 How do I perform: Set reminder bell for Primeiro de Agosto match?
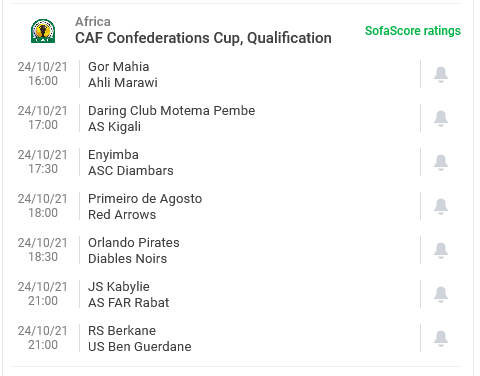coord(441,206)
